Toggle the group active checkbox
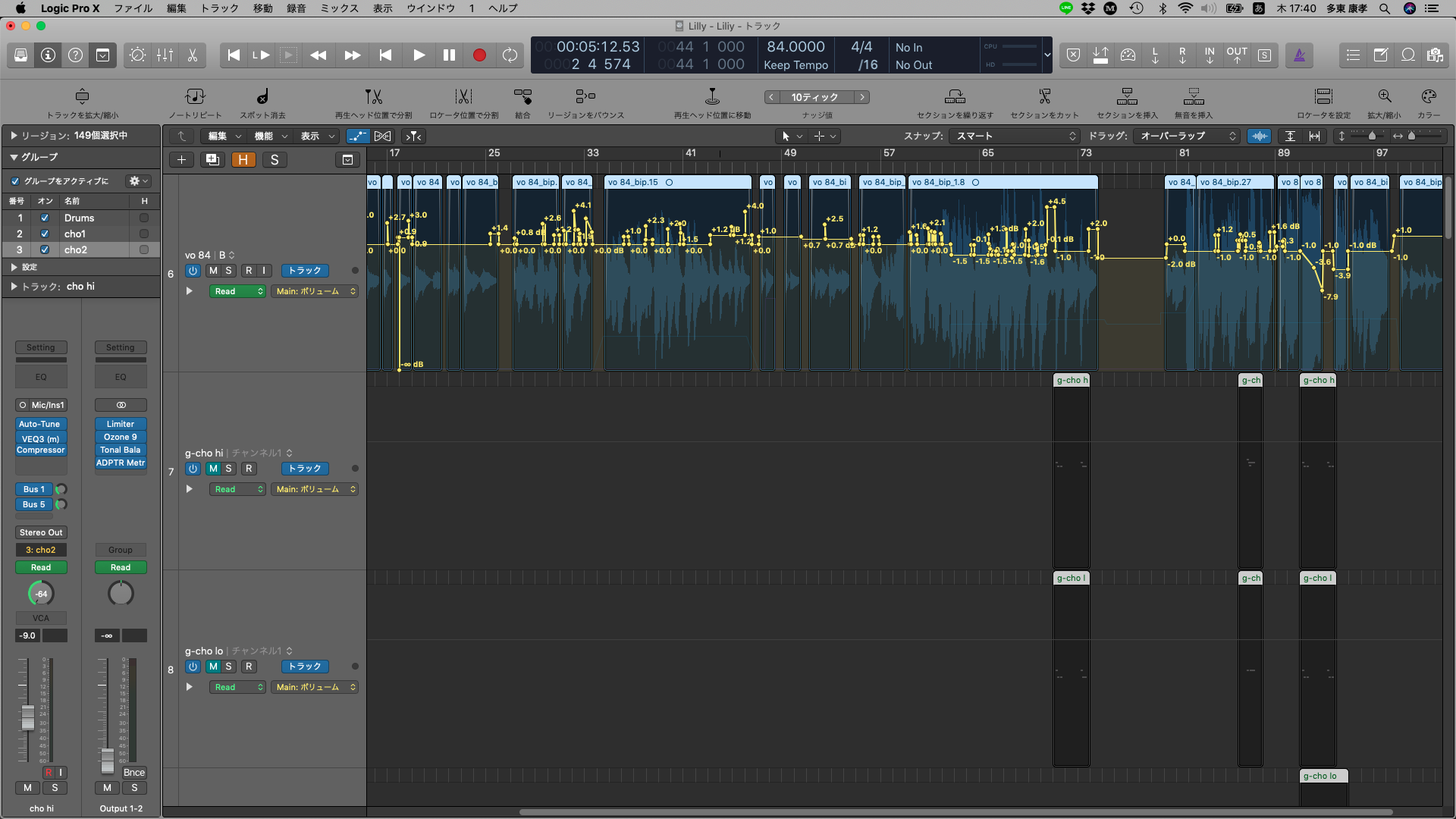 coord(15,181)
